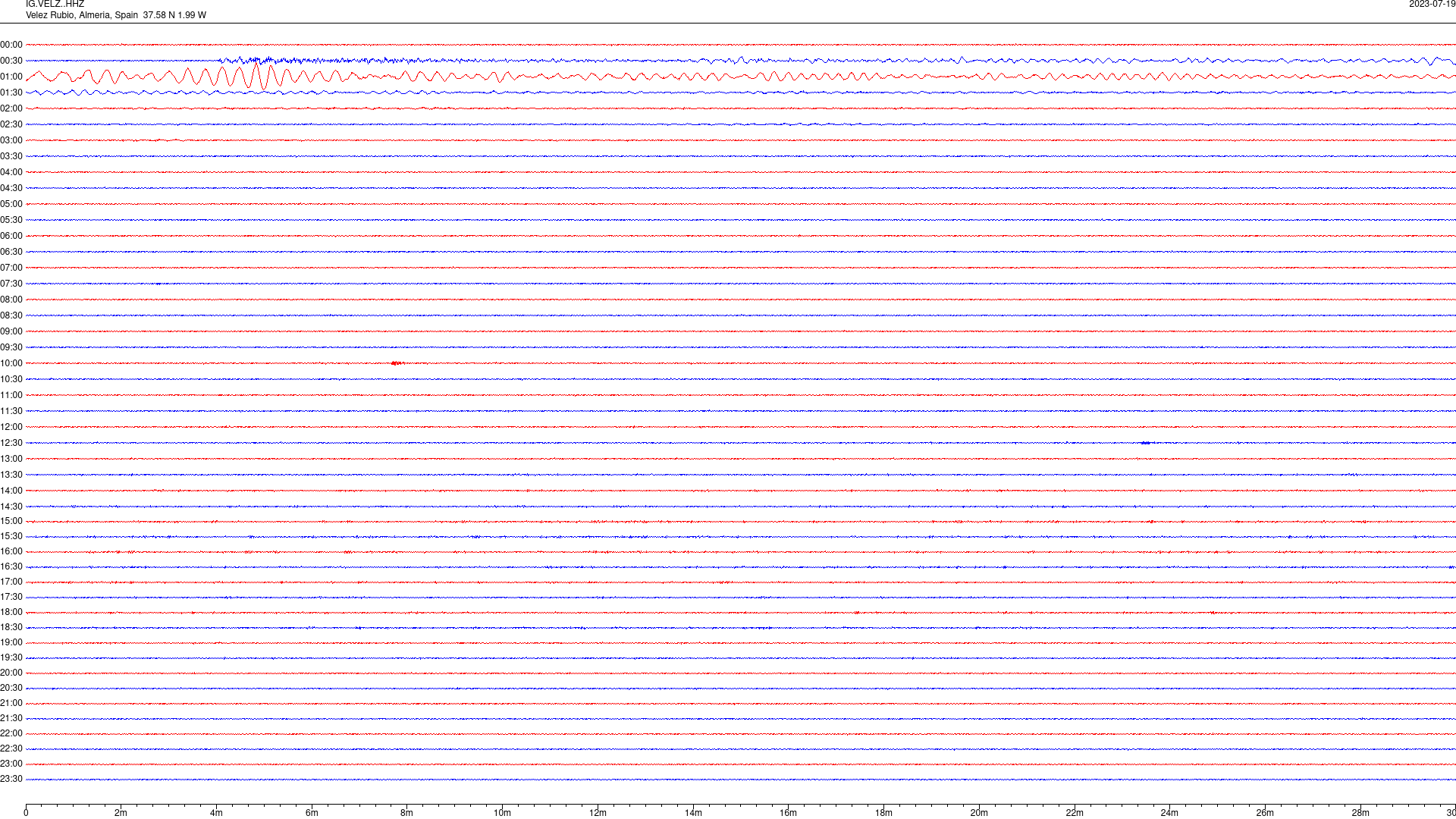Select the 16m tick label on time axis
The width and height of the screenshot is (1456, 819).
789,813
